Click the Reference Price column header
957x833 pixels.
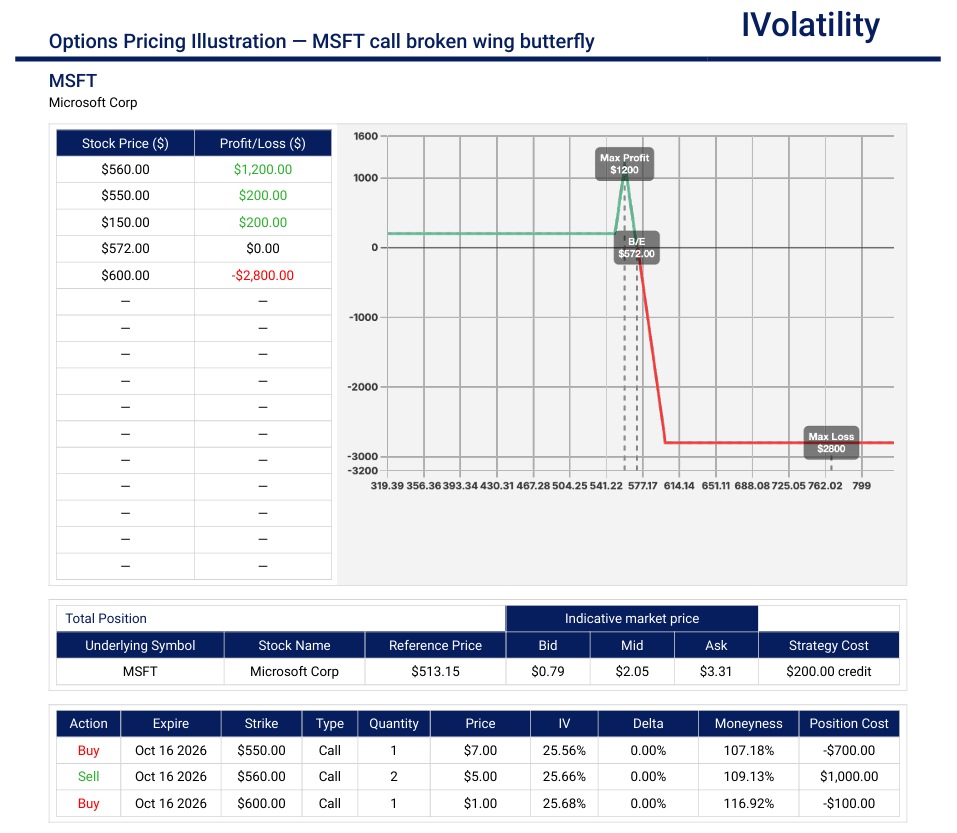(x=435, y=645)
